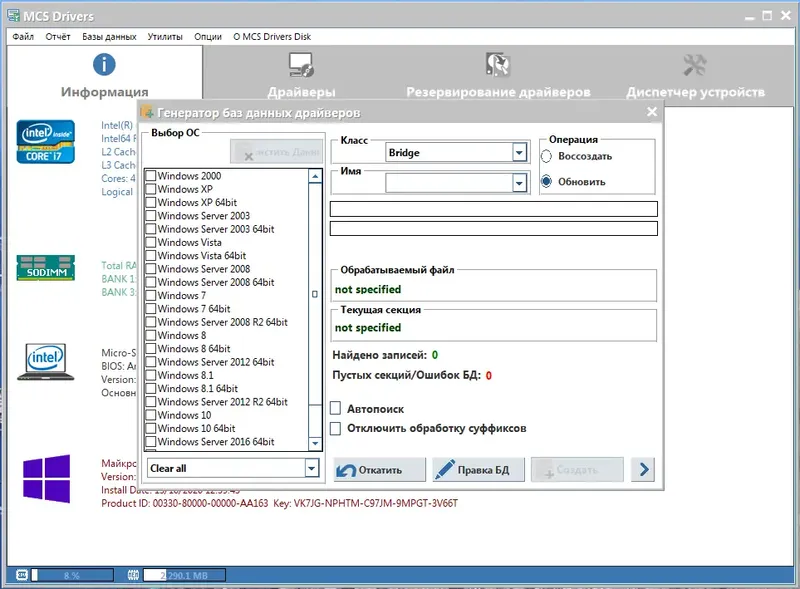Click the Intel Core i7 processor logo
The image size is (800, 589).
(x=45, y=142)
